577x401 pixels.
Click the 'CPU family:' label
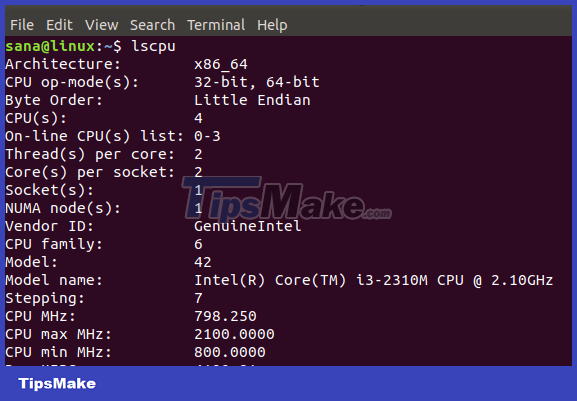click(54, 245)
